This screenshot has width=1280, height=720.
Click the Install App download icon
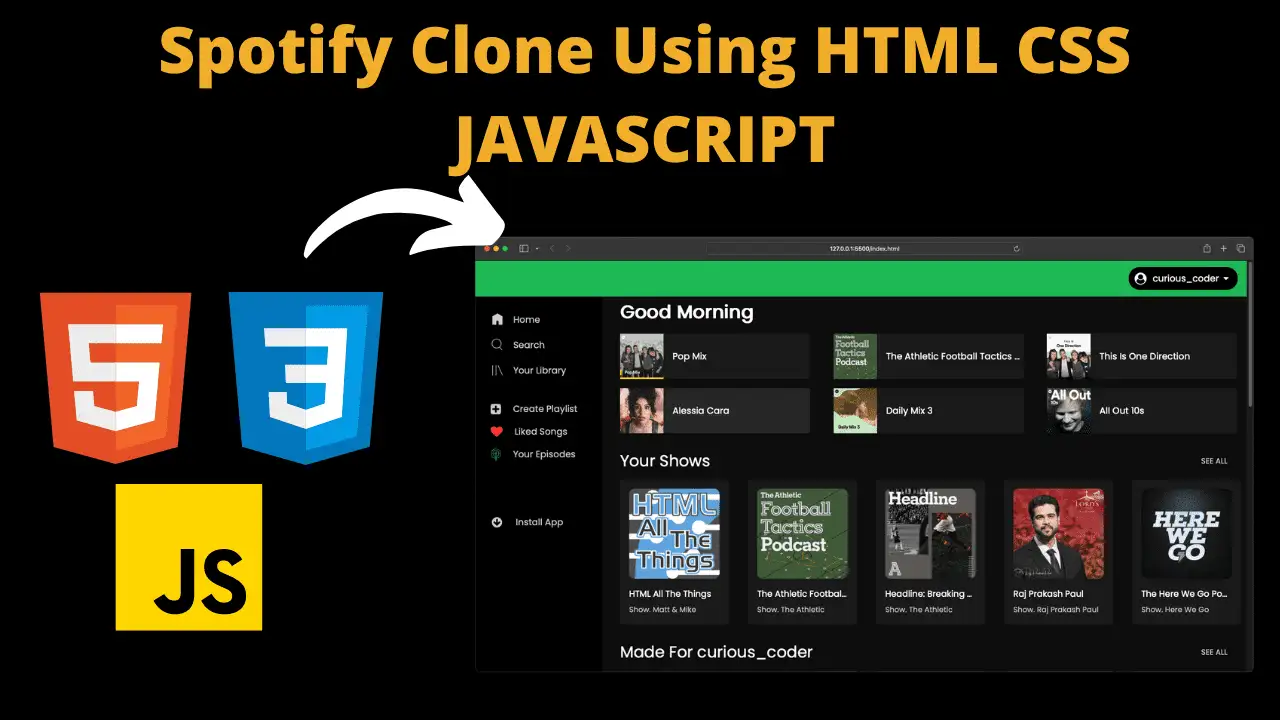(497, 522)
